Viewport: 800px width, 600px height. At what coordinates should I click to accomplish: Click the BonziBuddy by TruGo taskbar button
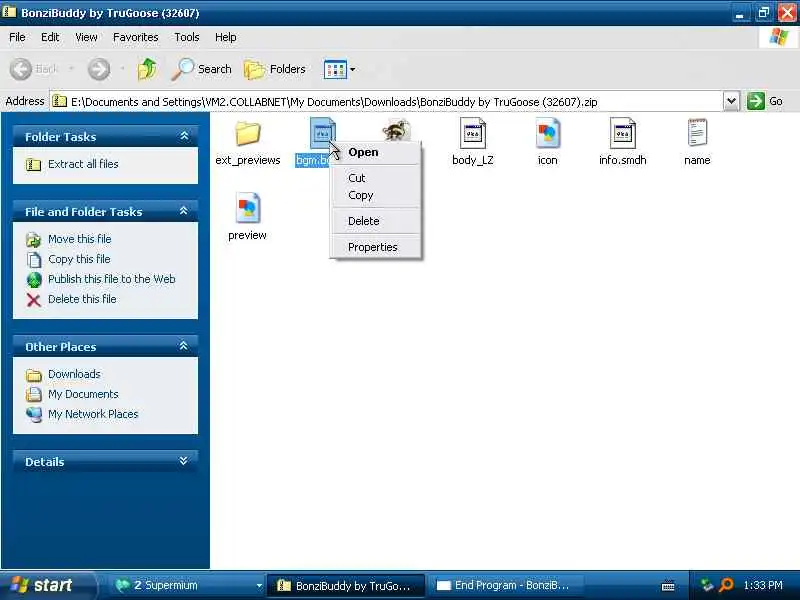point(346,585)
